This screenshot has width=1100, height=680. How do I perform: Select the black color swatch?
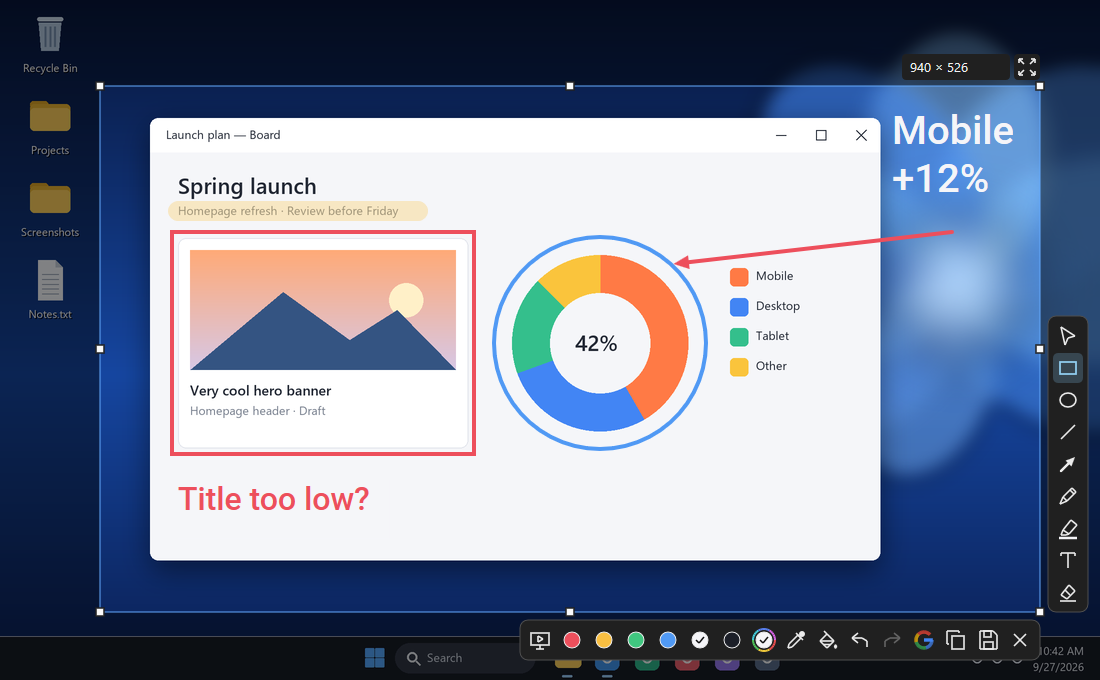click(732, 640)
